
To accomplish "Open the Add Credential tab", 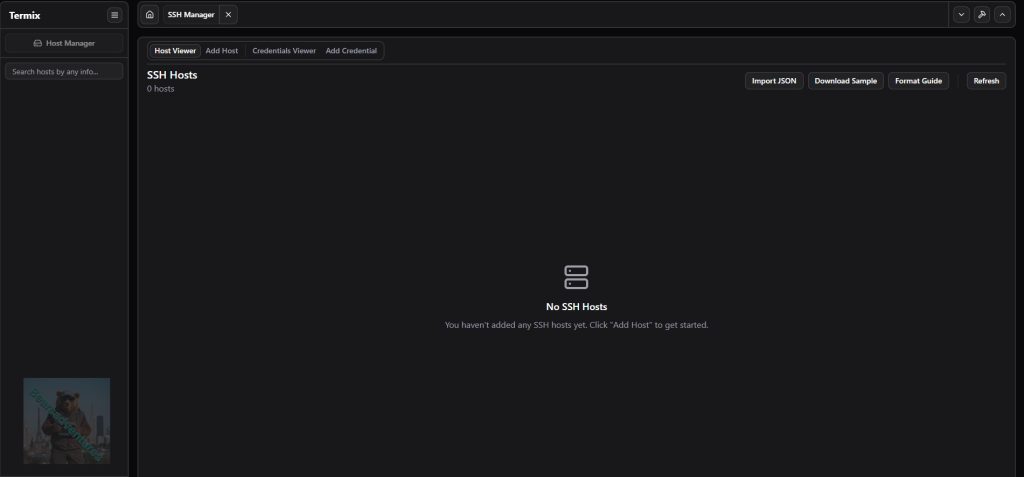I will coord(351,51).
